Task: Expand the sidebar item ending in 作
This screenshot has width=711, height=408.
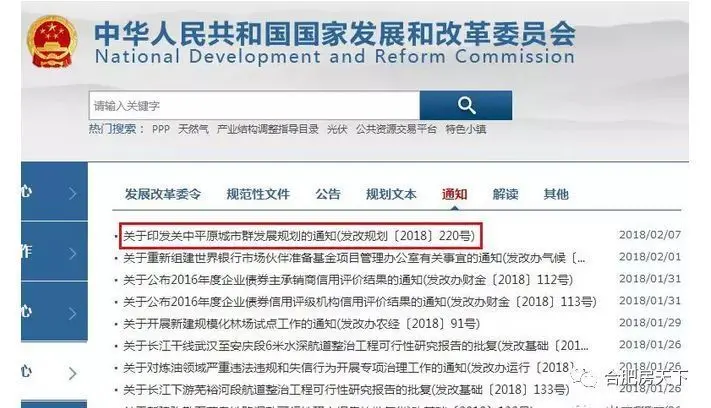Action: pos(54,252)
